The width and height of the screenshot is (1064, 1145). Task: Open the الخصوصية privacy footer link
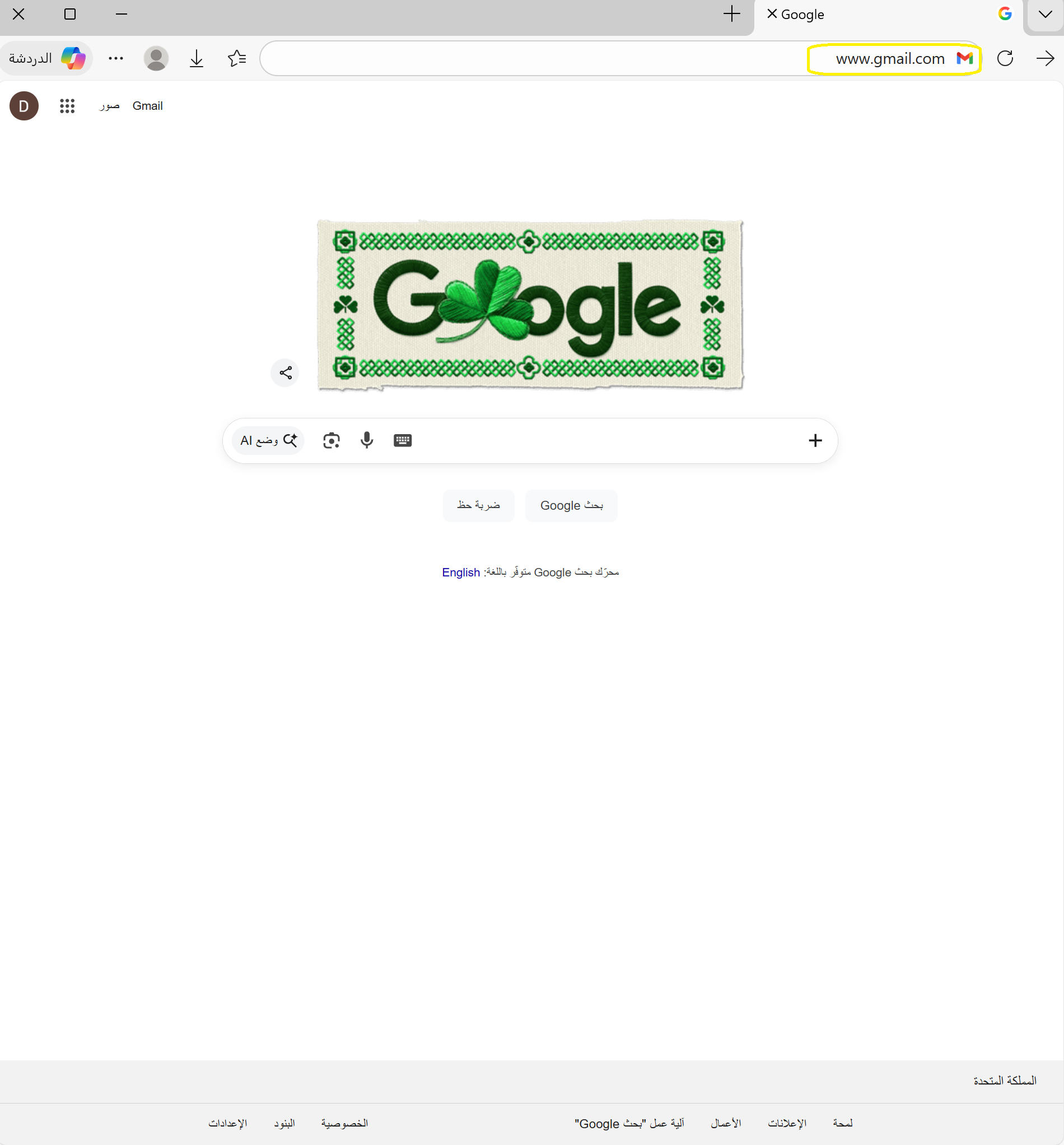pyautogui.click(x=344, y=1123)
